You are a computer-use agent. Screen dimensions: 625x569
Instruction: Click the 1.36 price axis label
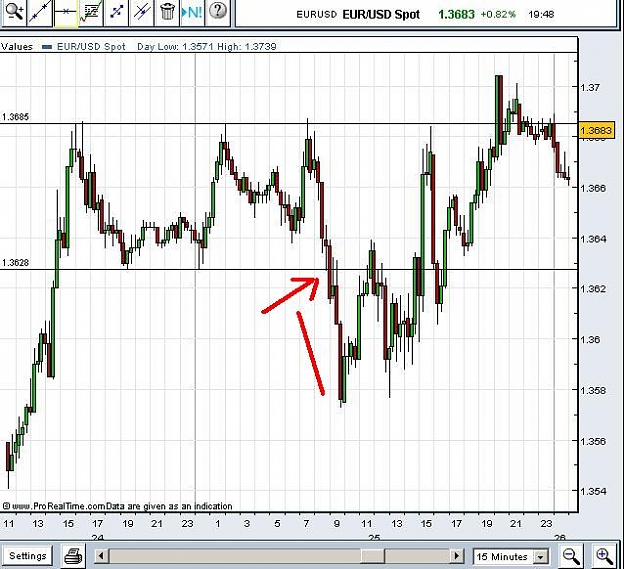(591, 339)
